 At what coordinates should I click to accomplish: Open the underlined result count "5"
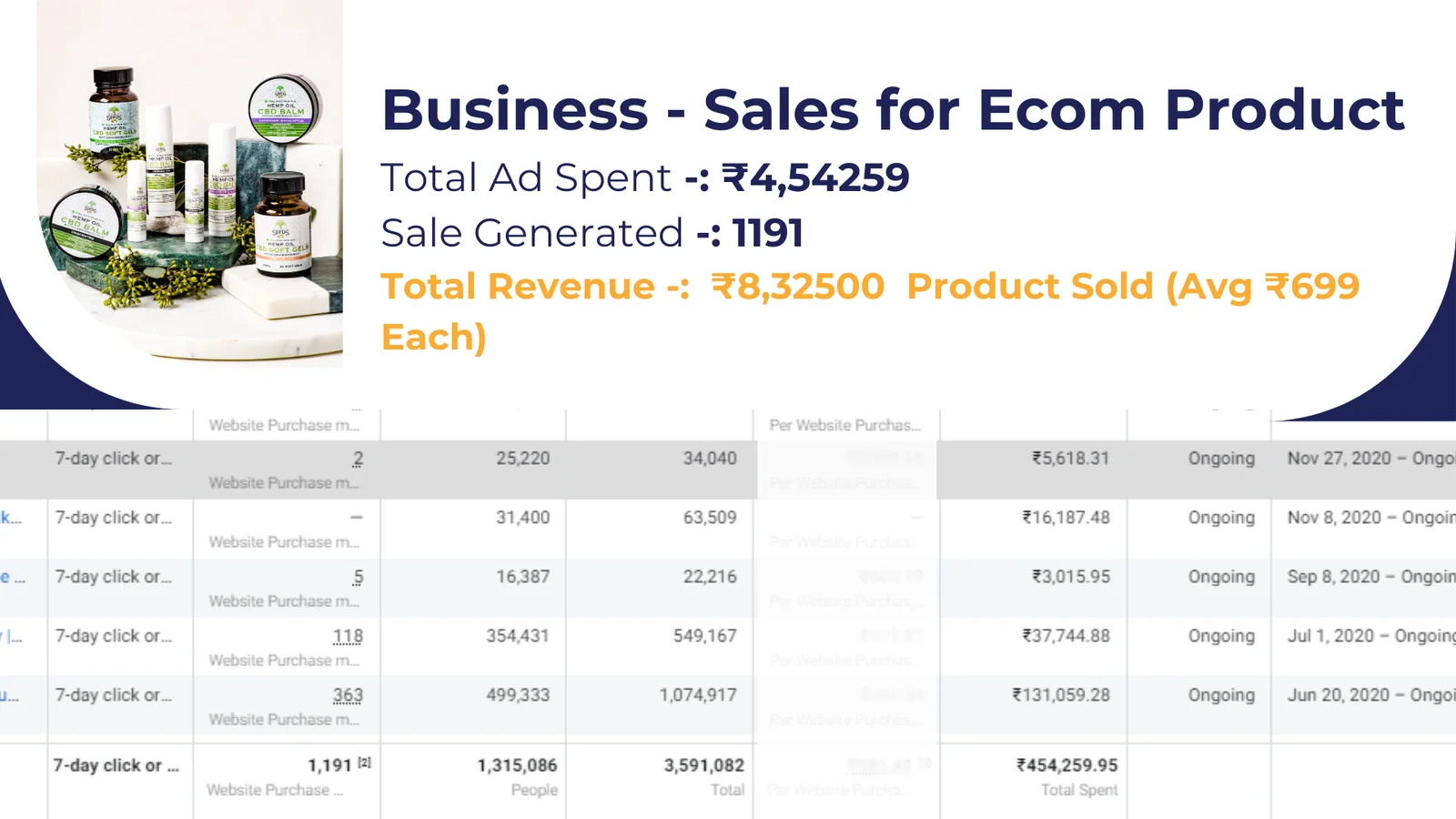click(x=358, y=577)
